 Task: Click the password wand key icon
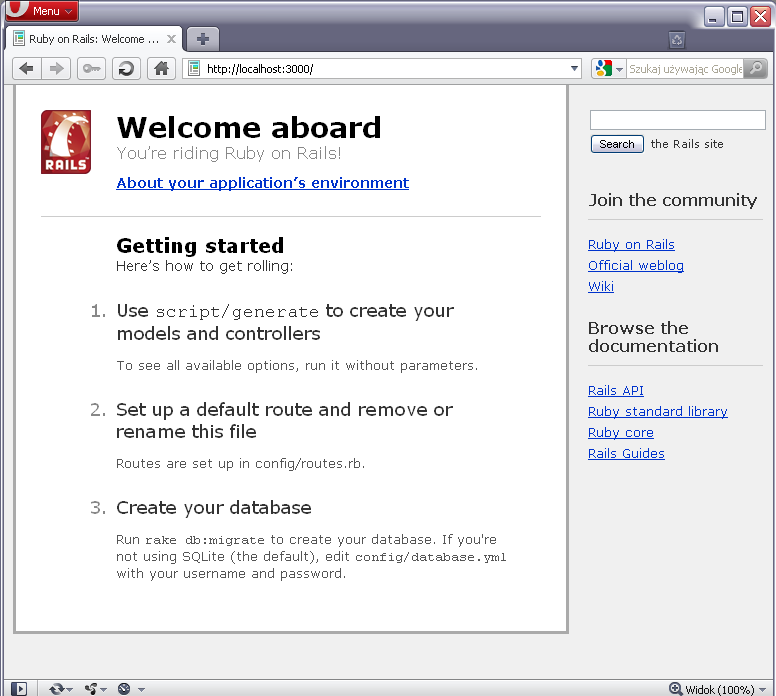[92, 68]
